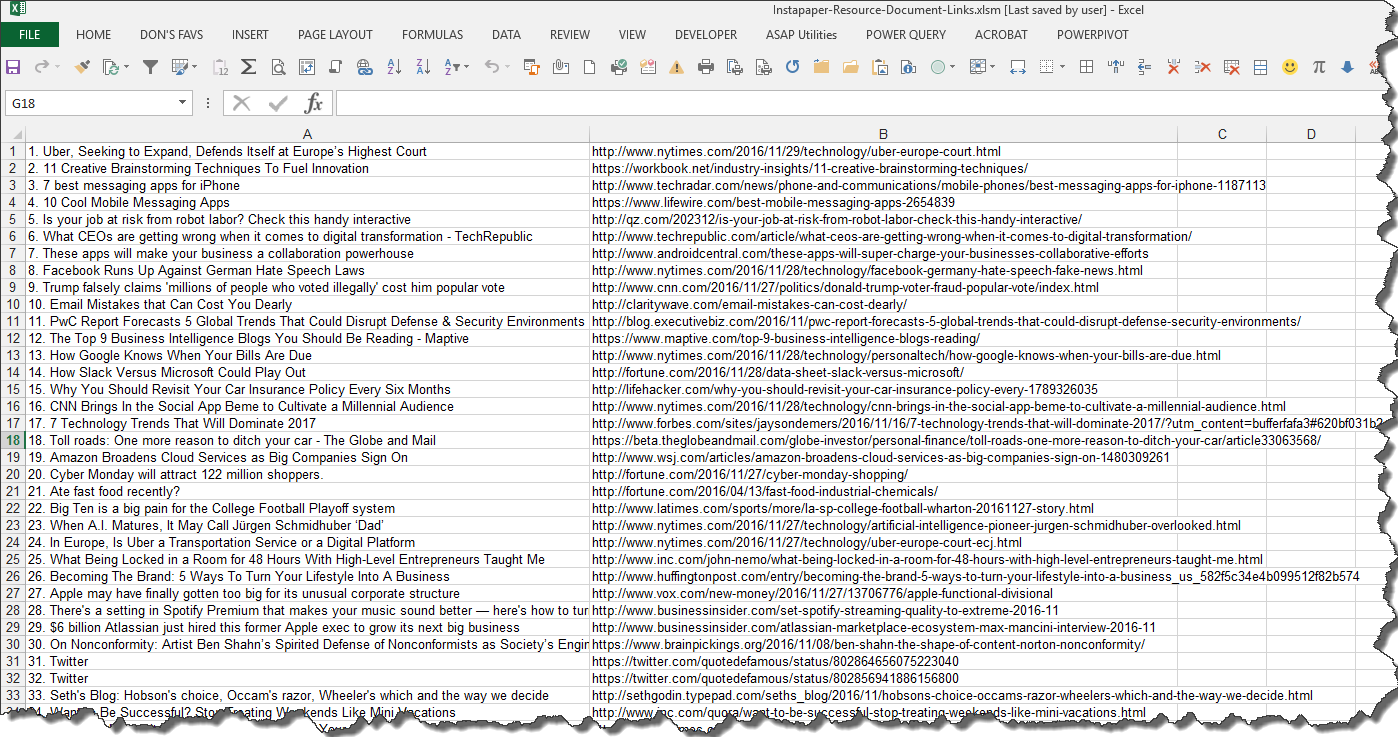Click the column width double-arrow icon
The image size is (1398, 737).
point(1018,67)
